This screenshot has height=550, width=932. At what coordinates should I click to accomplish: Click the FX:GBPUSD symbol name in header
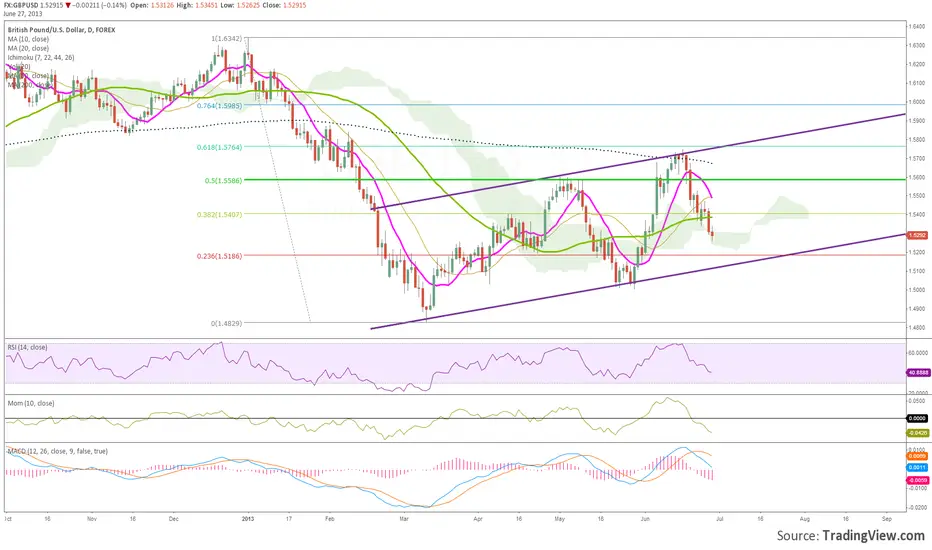(x=21, y=5)
